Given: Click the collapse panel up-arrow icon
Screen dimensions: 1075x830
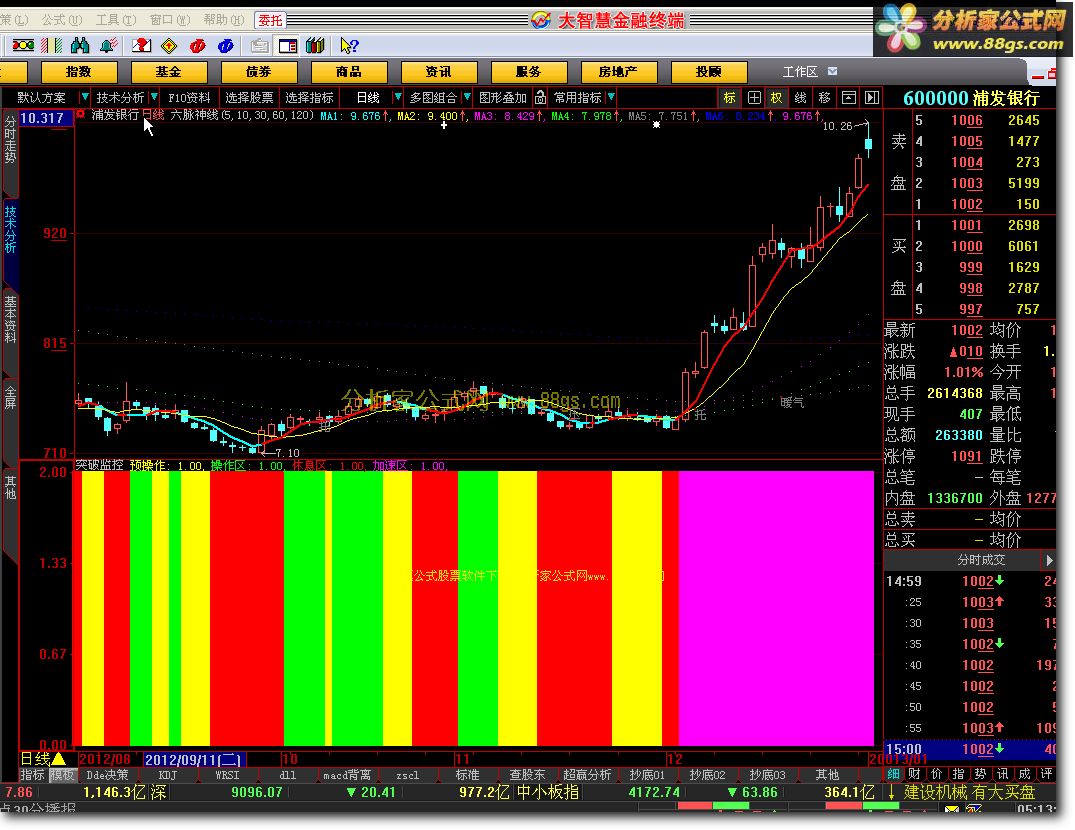Looking at the screenshot, I should [x=849, y=98].
